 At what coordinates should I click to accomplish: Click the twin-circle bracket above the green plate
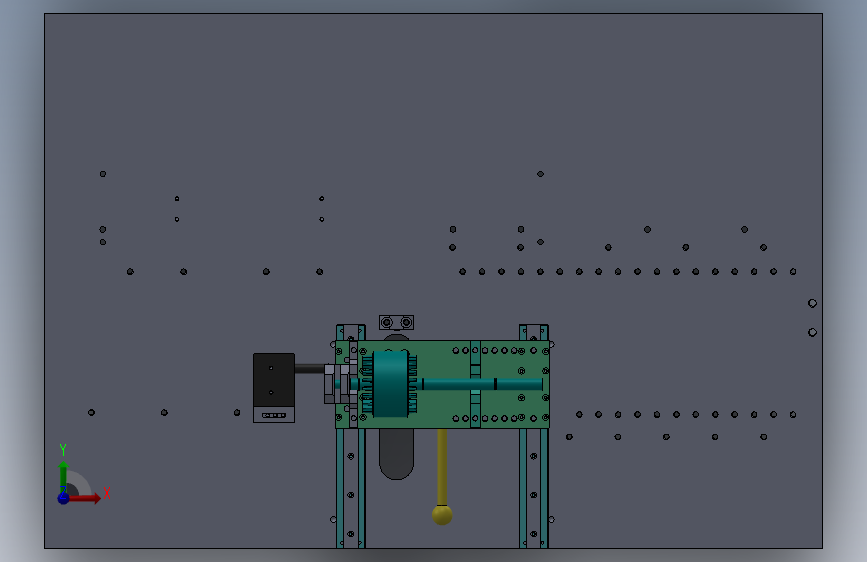pyautogui.click(x=396, y=322)
